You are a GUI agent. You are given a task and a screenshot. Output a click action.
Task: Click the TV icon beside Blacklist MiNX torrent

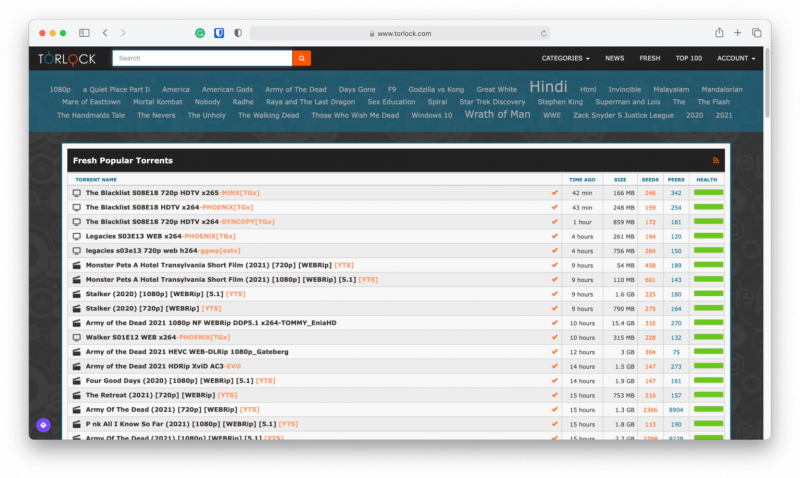(77, 193)
